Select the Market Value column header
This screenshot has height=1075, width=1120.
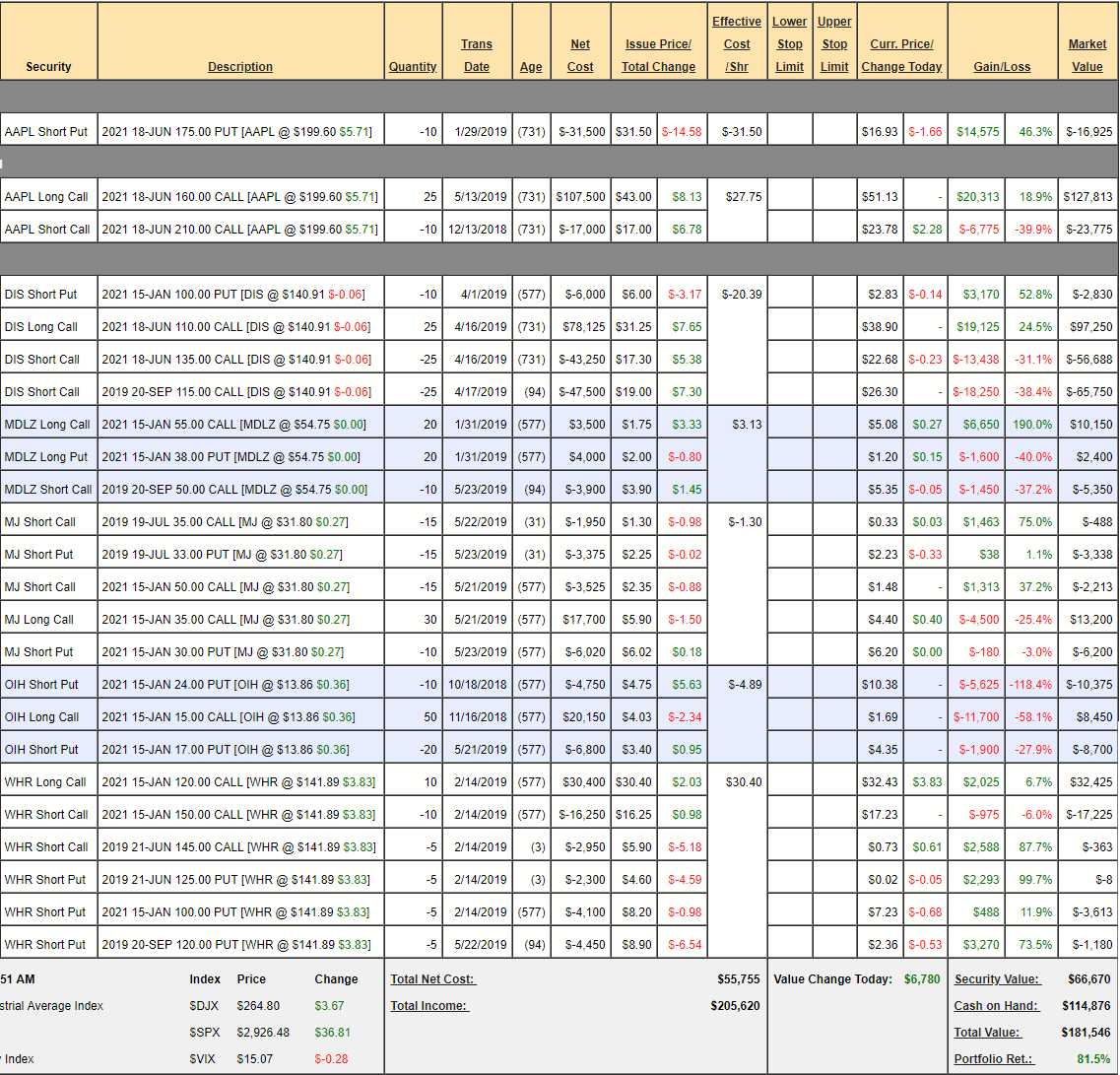(x=1087, y=55)
